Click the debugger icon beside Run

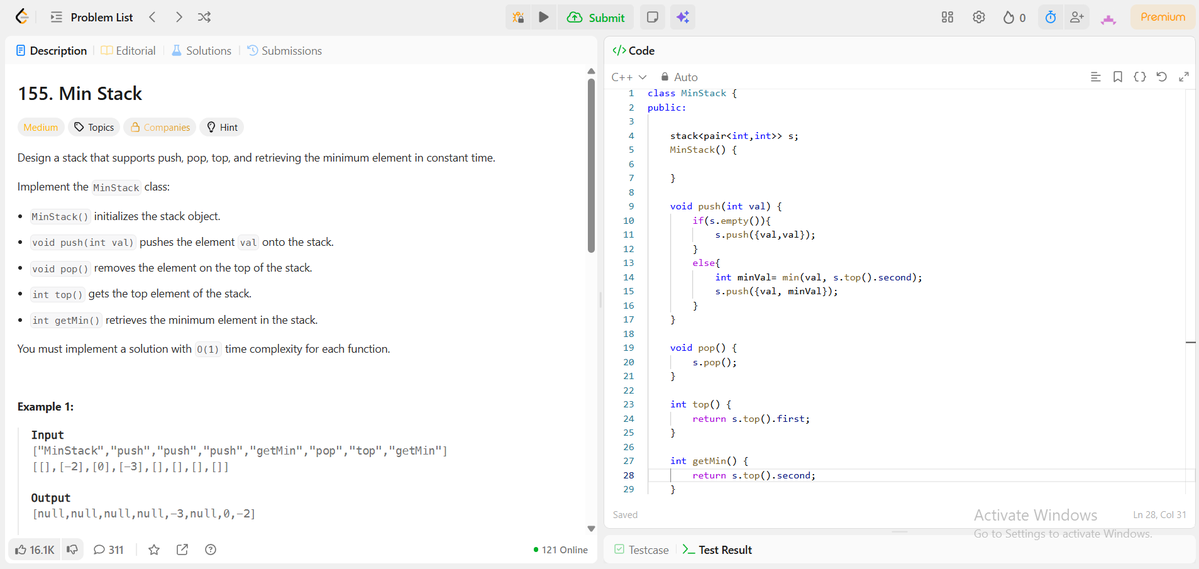point(518,17)
